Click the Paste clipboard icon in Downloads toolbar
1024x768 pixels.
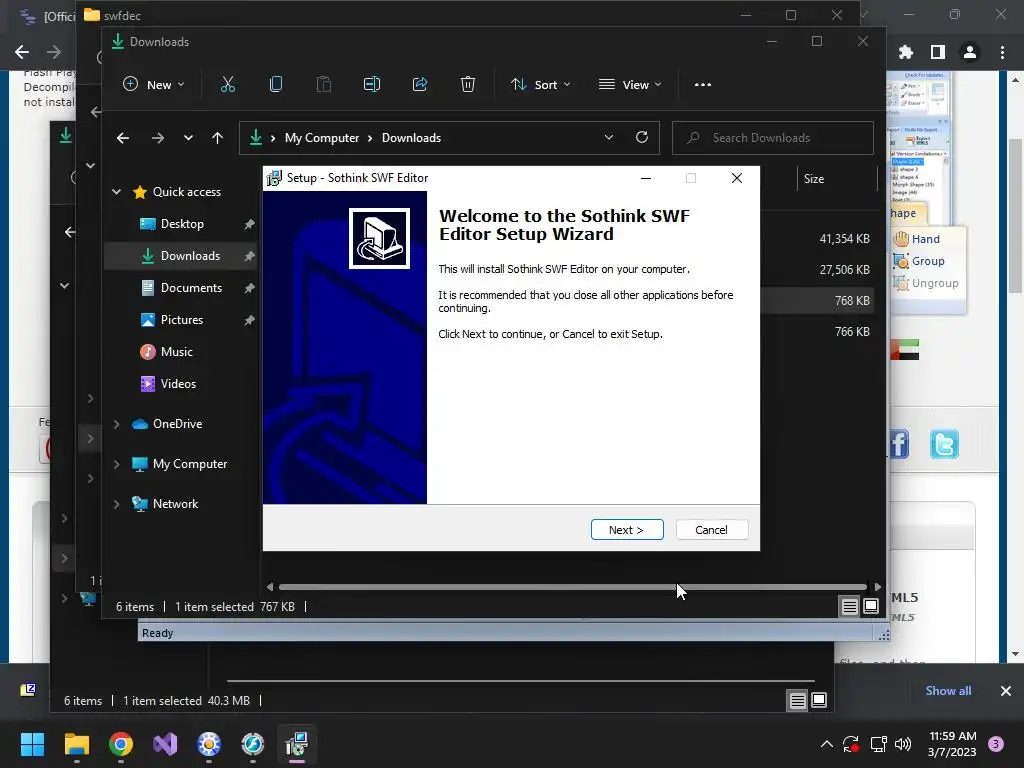324,84
